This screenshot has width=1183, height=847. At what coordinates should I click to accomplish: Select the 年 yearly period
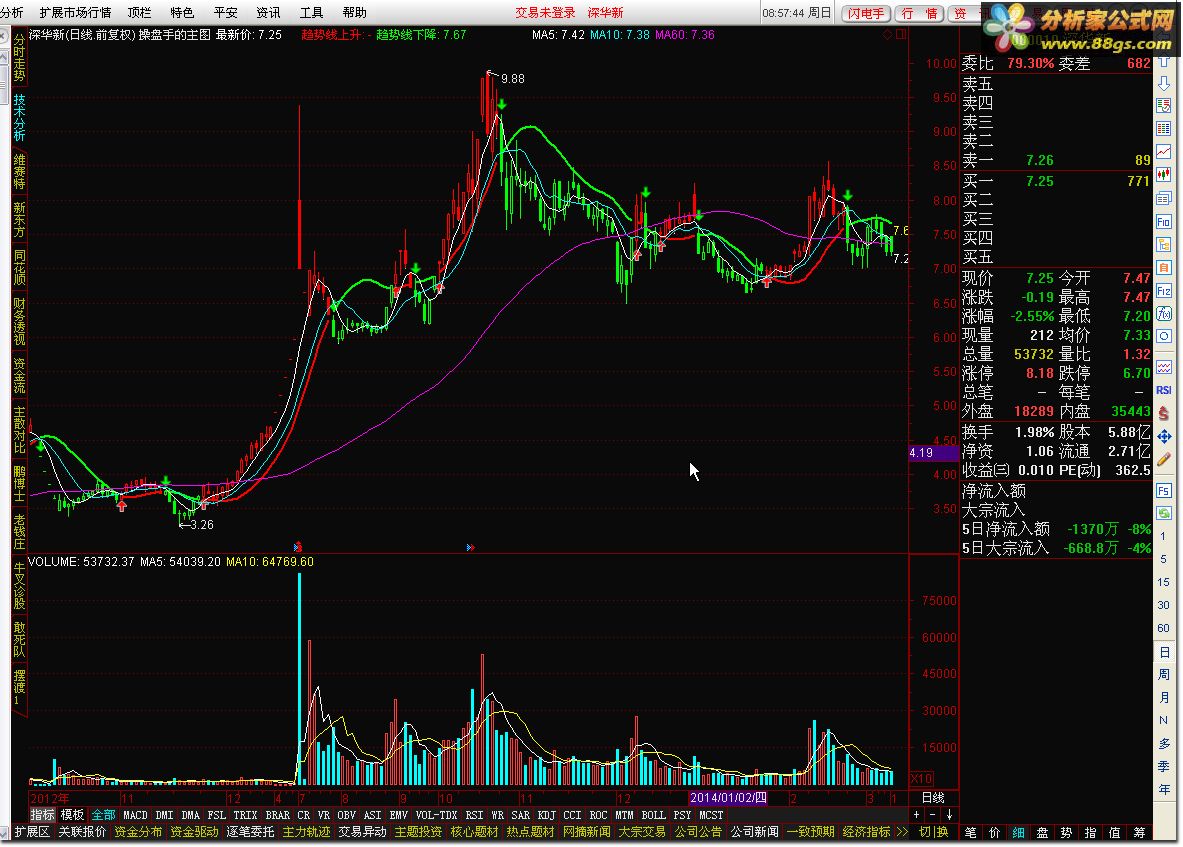click(x=1164, y=789)
